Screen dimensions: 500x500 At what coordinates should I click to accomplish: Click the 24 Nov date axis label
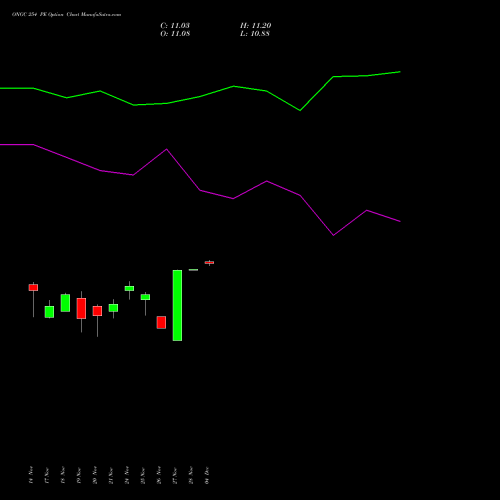point(127,475)
